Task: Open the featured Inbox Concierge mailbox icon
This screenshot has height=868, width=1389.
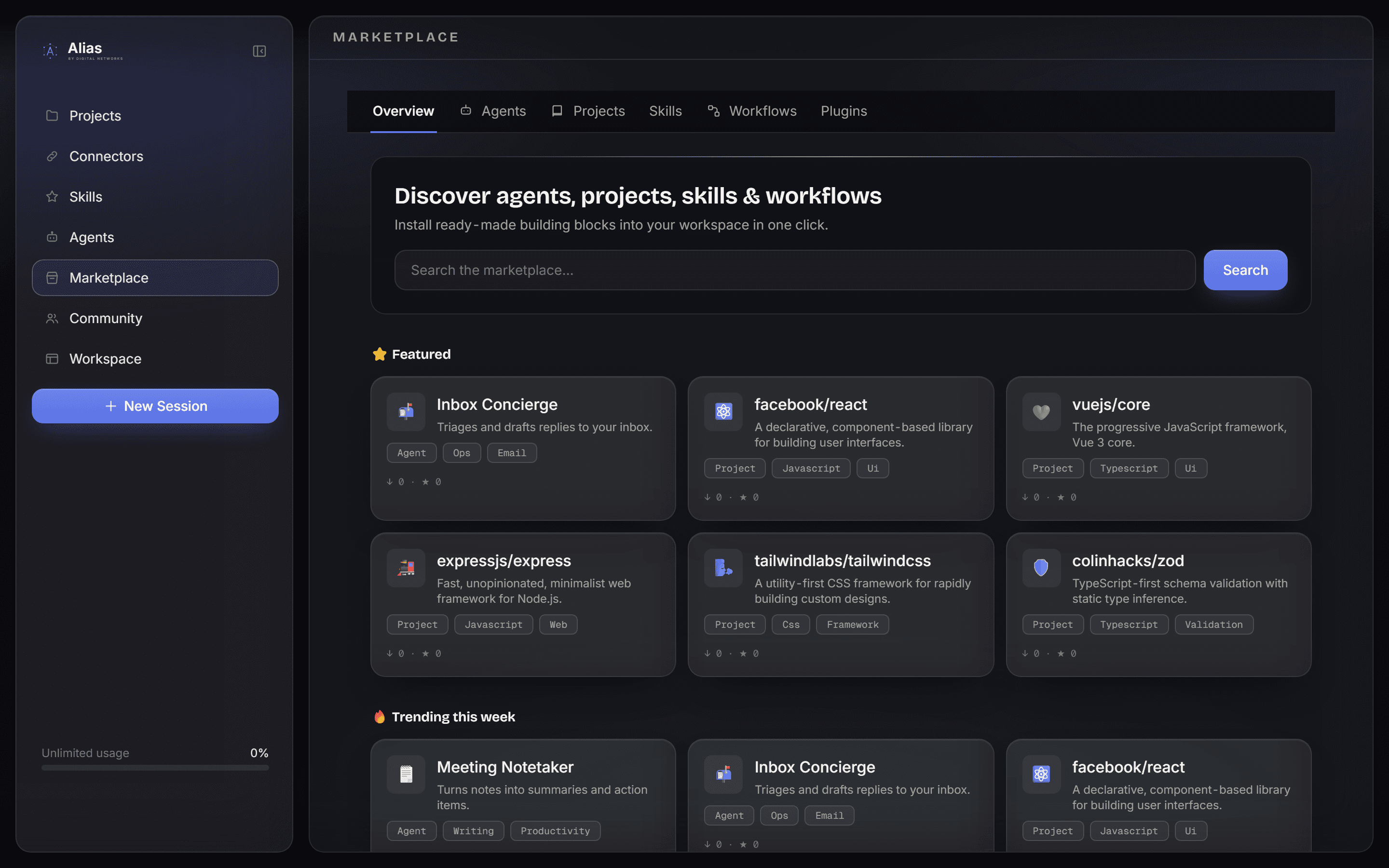Action: click(406, 412)
